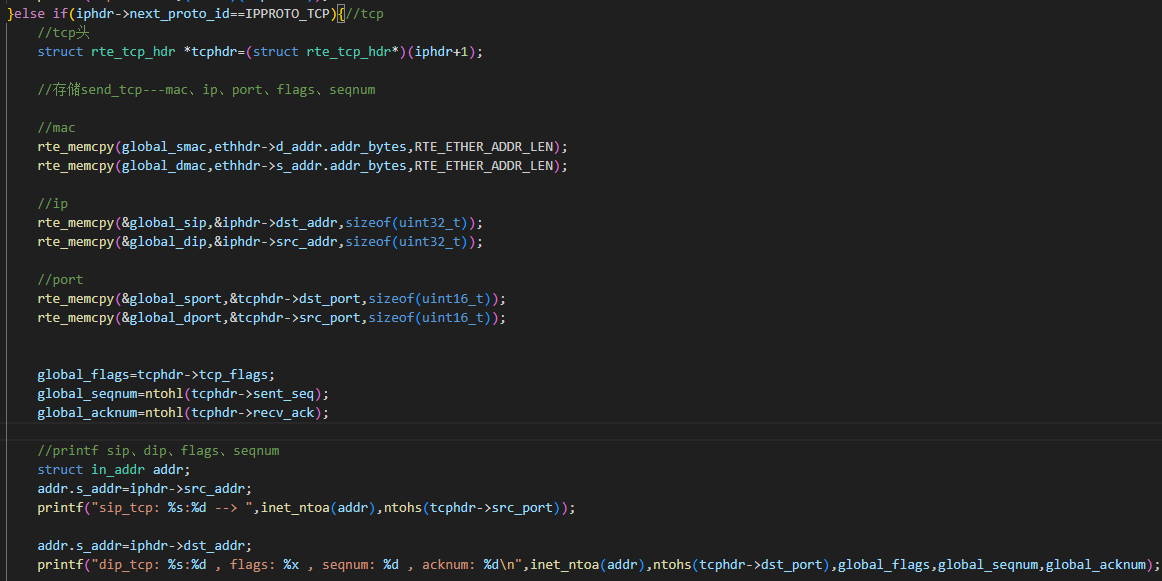Screen dimensions: 1162x581
Task: Click the //port comment
Action: [x=60, y=280]
